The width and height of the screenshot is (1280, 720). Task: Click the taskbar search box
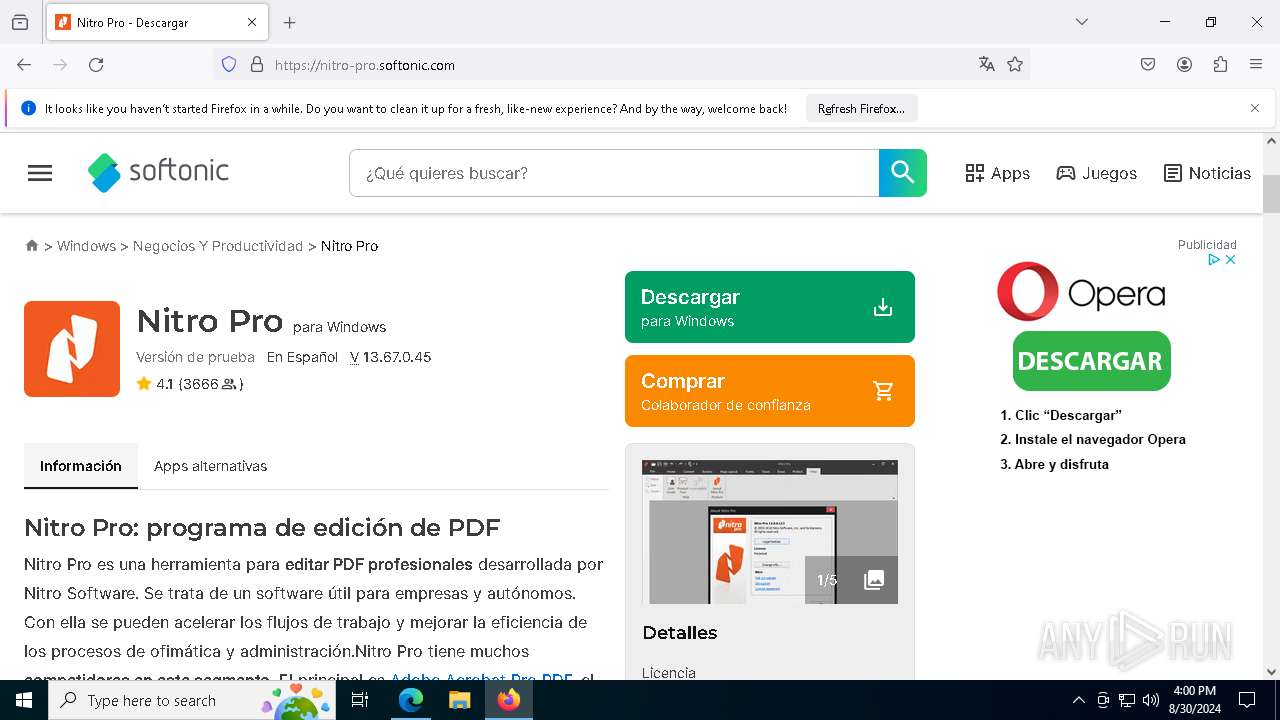click(x=192, y=700)
